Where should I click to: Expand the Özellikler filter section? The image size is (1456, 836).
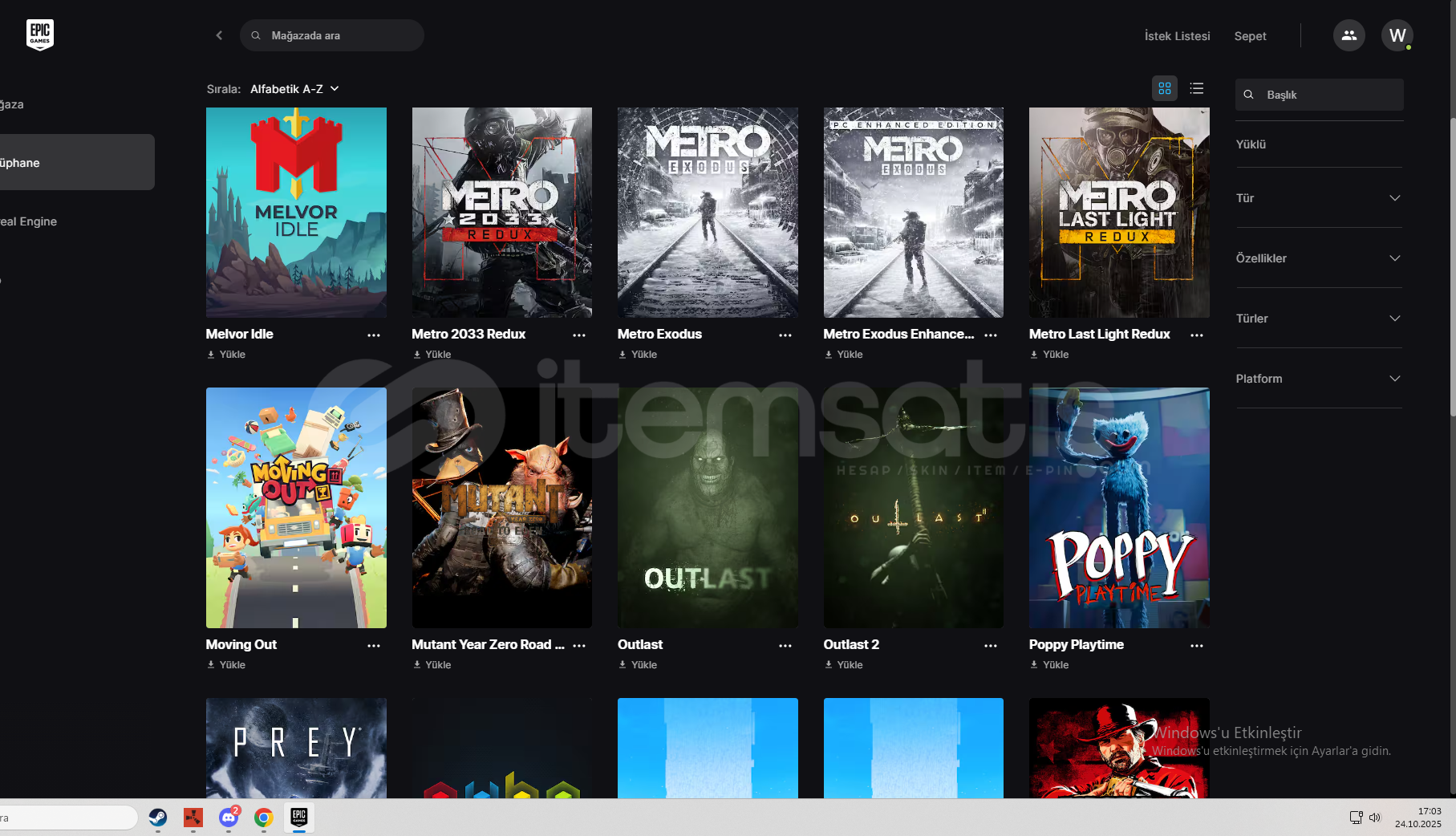(x=1319, y=258)
